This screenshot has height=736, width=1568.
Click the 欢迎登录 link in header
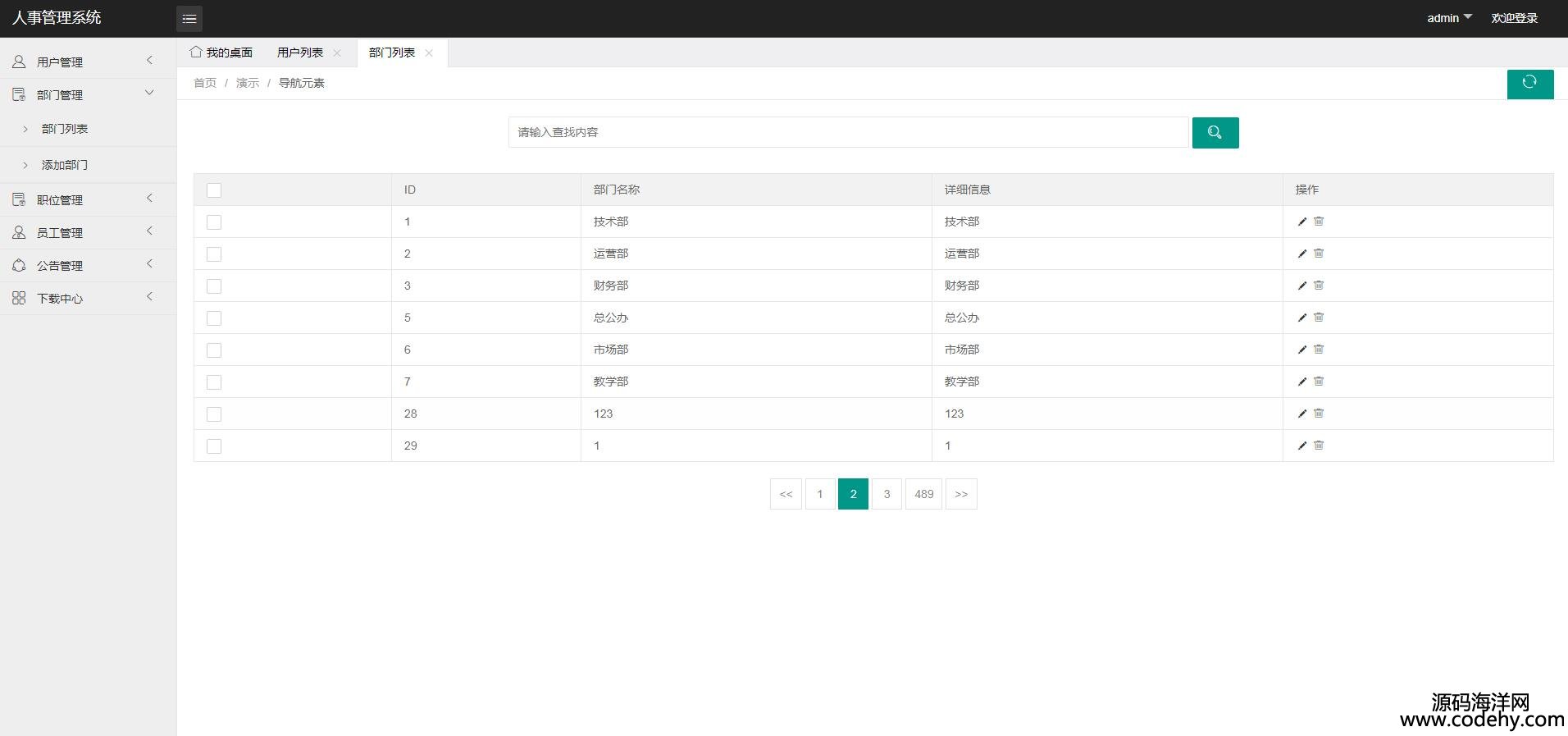1514,18
